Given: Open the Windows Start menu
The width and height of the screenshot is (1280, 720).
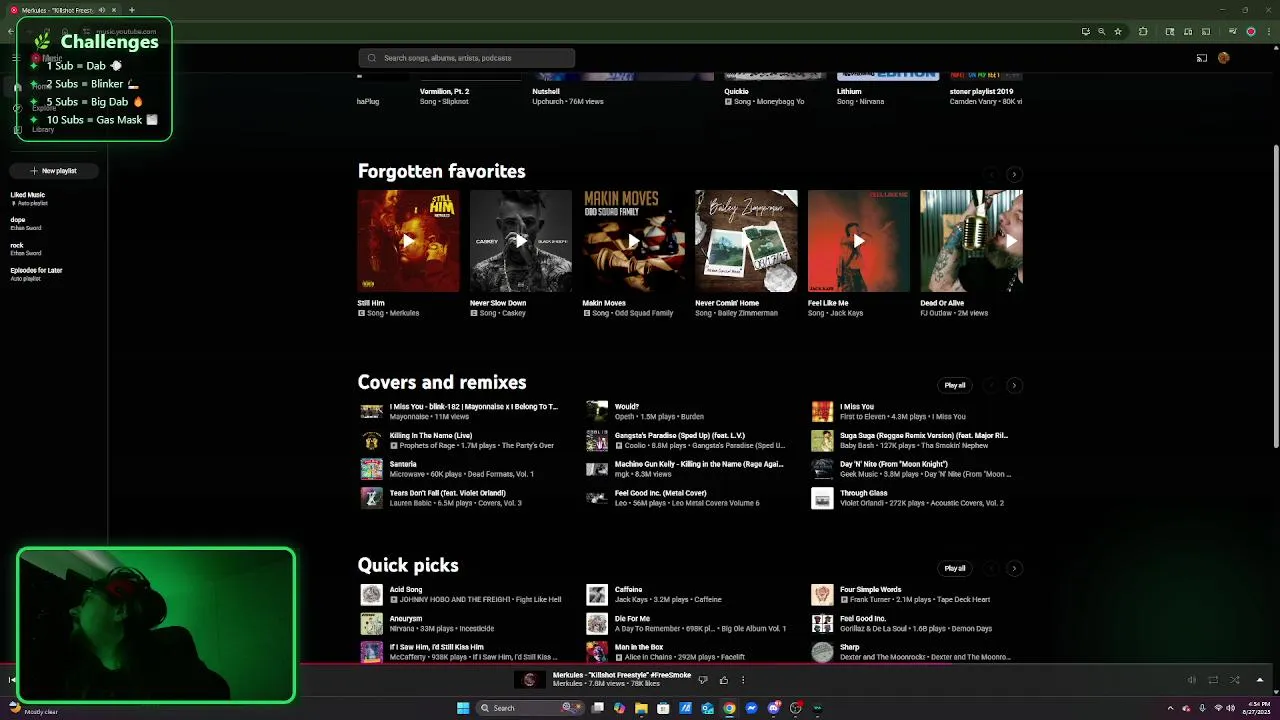Looking at the screenshot, I should 463,708.
